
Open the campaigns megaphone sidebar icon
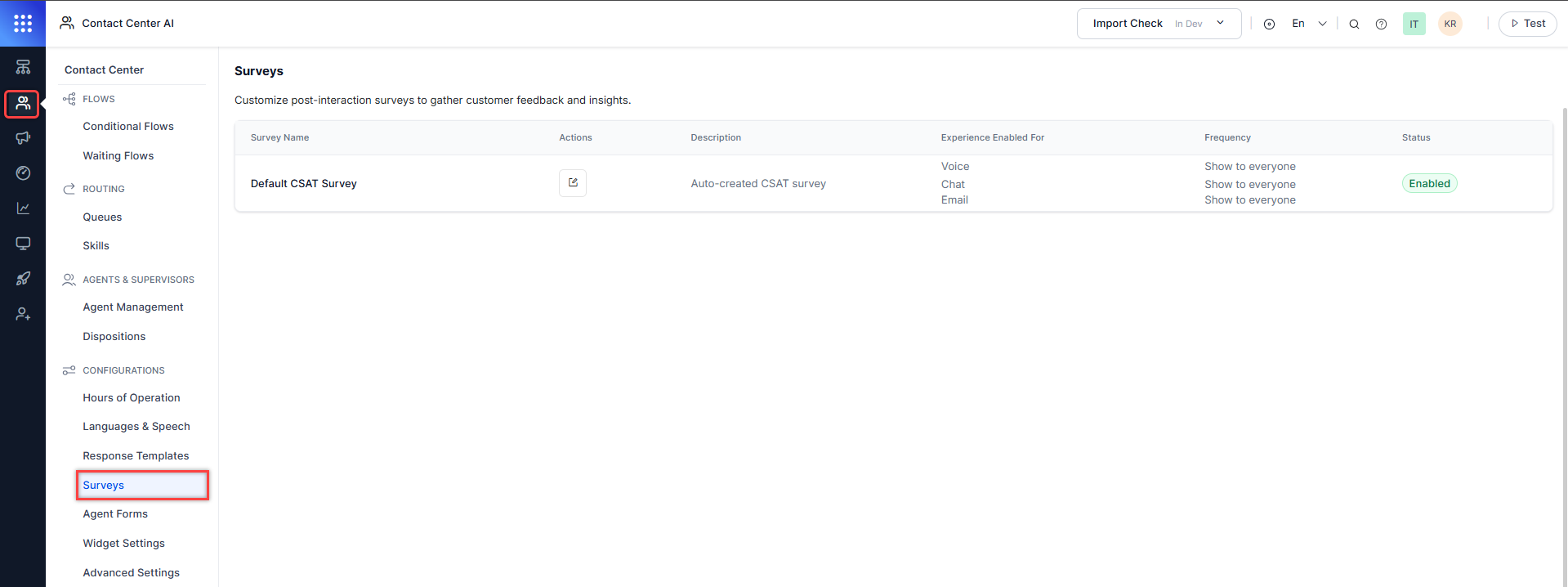(23, 138)
